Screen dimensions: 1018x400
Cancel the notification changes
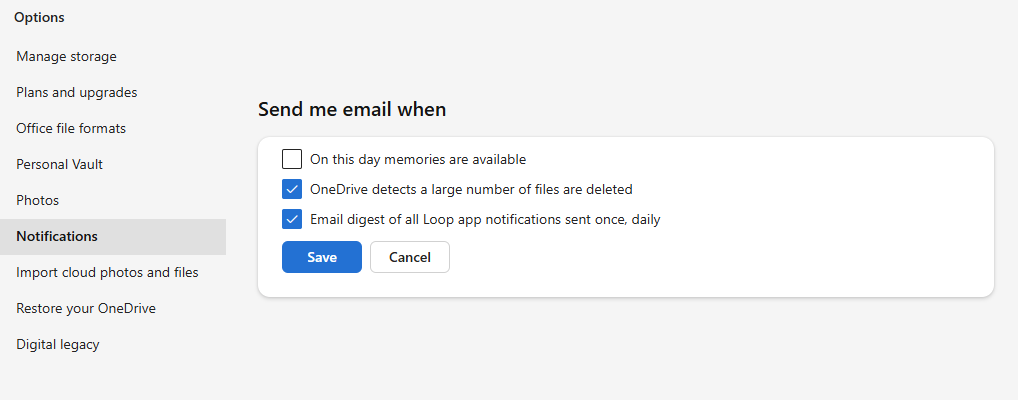coord(410,257)
